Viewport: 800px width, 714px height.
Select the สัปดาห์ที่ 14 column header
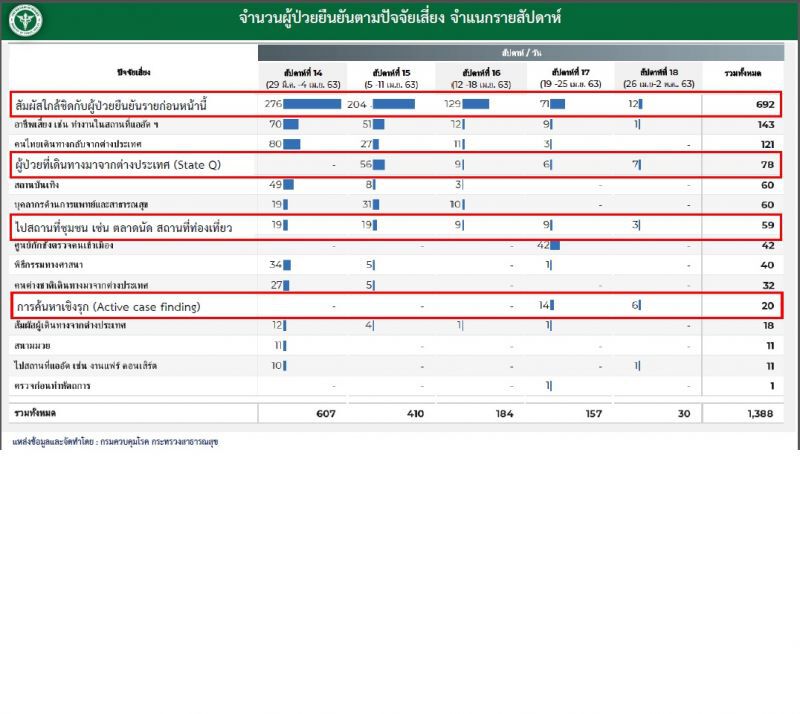click(303, 78)
